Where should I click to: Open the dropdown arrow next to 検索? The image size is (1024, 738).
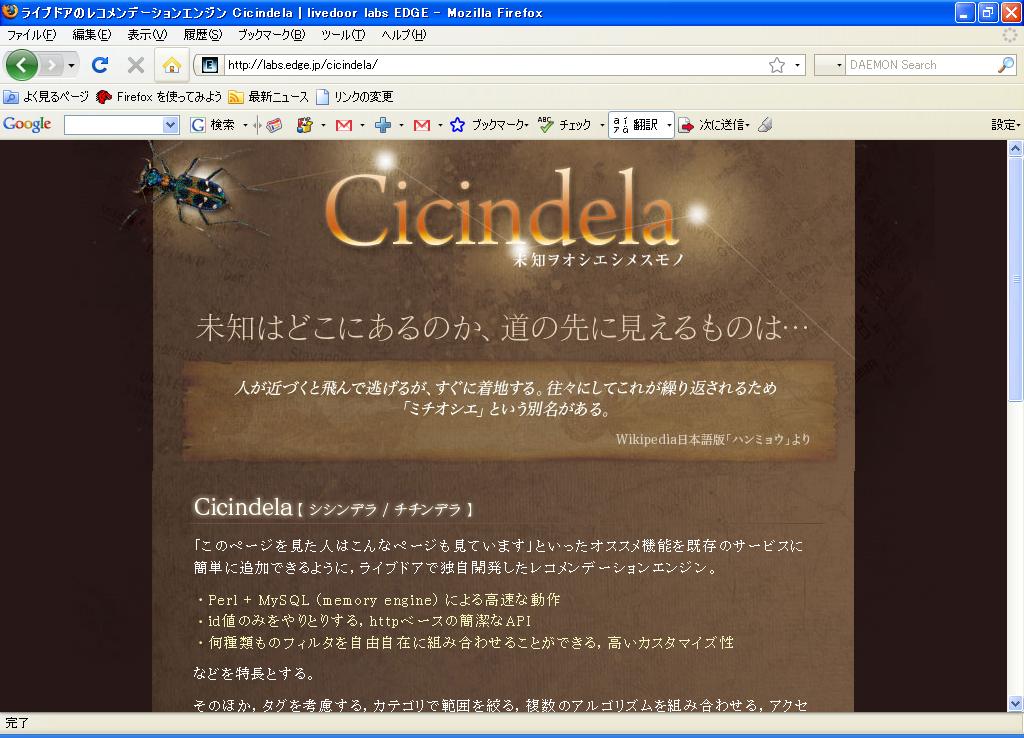click(x=245, y=125)
